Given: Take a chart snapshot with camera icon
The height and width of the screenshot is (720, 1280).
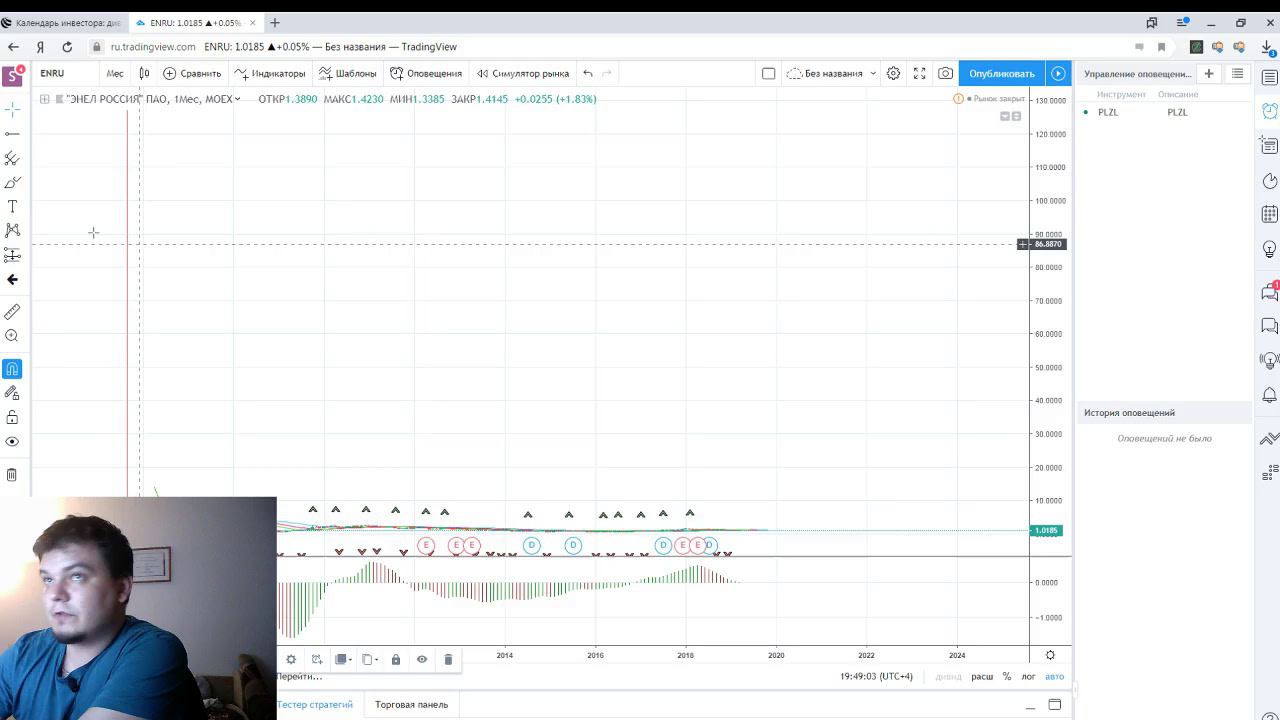Looking at the screenshot, I should [945, 73].
